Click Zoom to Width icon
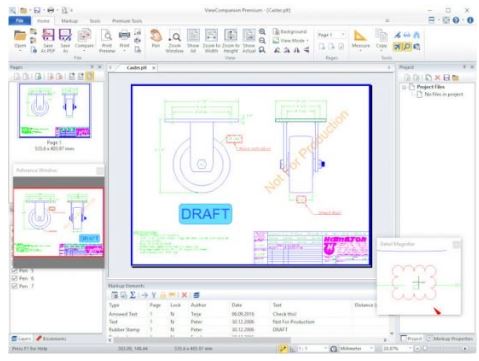This screenshot has width=479, height=361. [x=211, y=35]
